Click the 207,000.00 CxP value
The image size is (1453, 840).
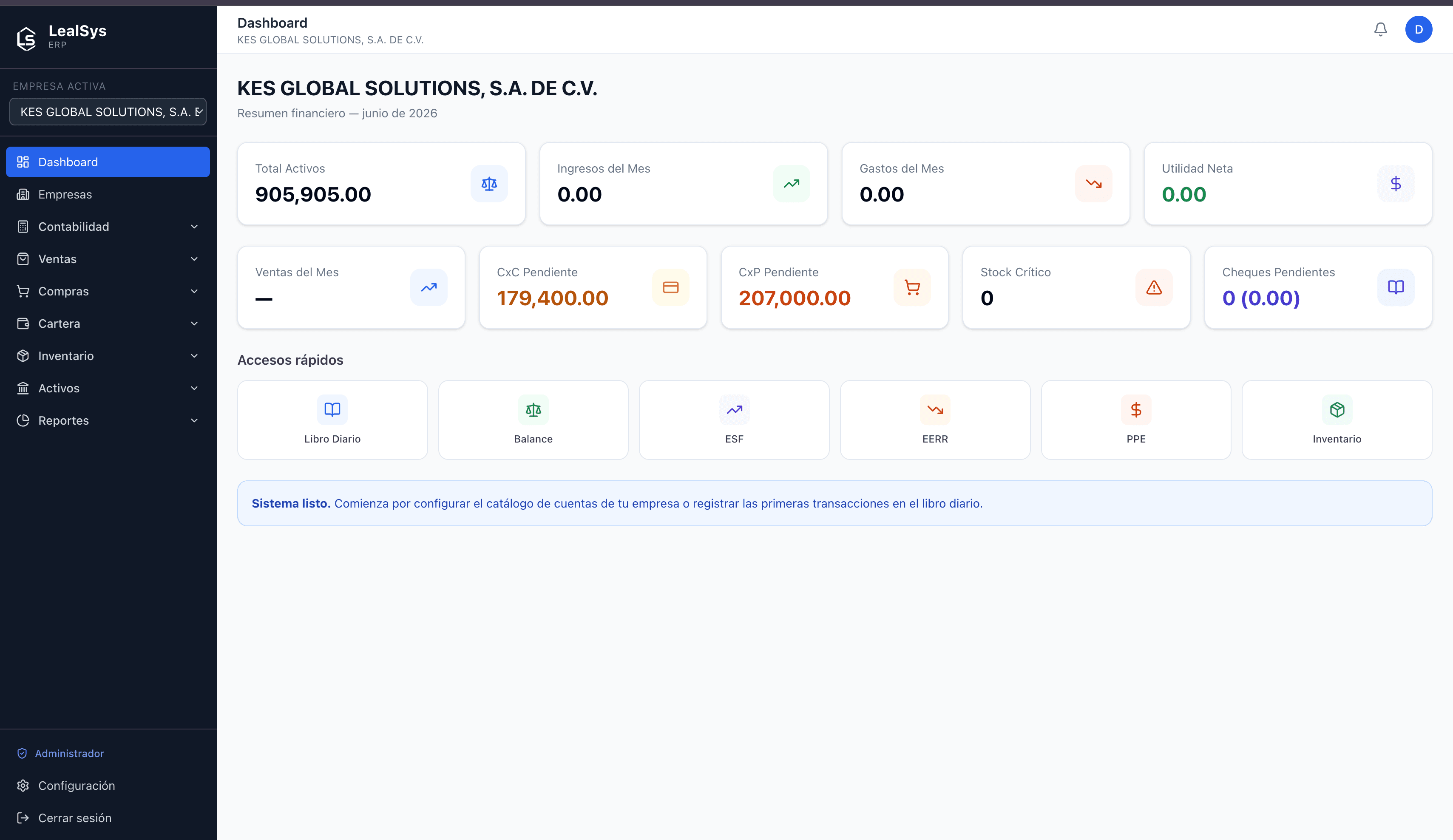point(795,298)
